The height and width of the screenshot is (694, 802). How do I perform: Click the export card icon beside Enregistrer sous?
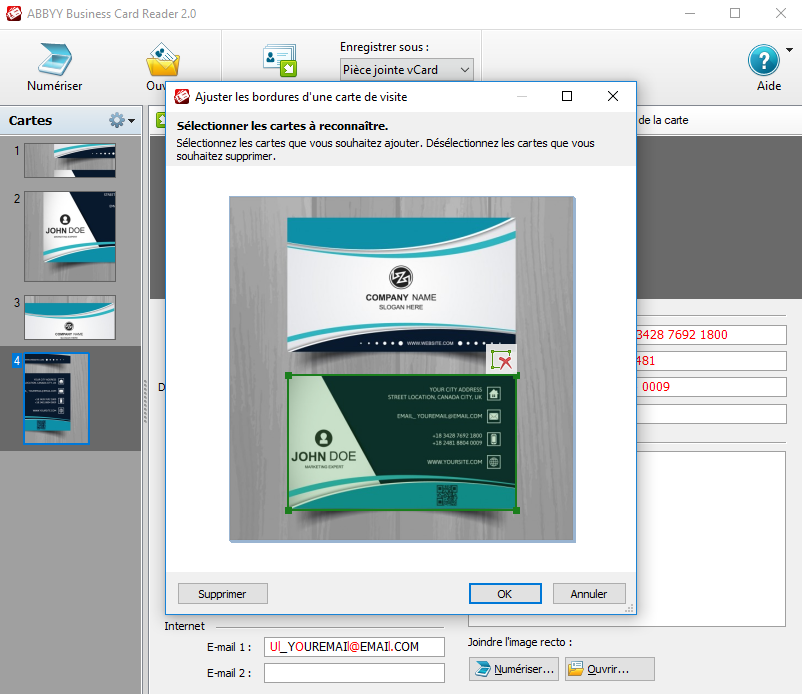(279, 60)
